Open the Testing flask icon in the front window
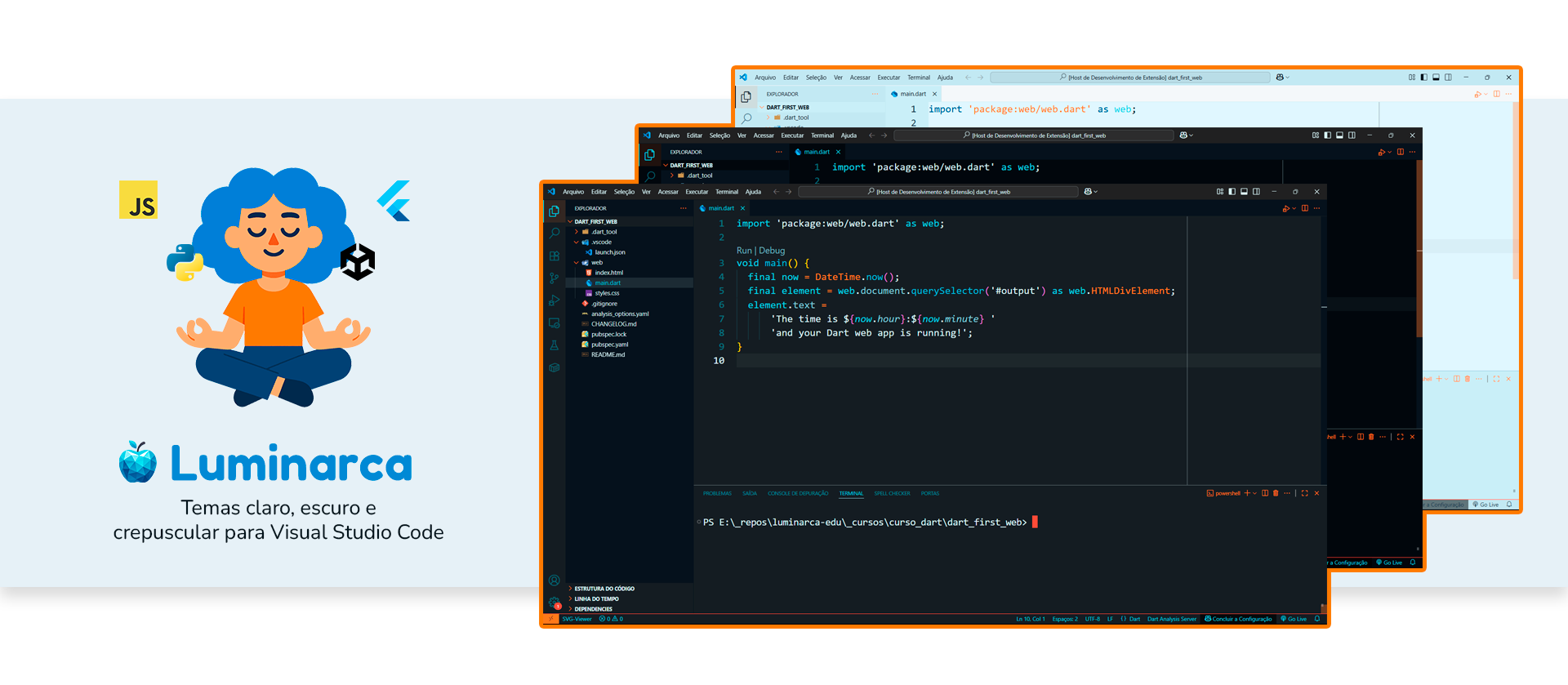Image resolution: width=1568 pixels, height=685 pixels. coord(555,345)
